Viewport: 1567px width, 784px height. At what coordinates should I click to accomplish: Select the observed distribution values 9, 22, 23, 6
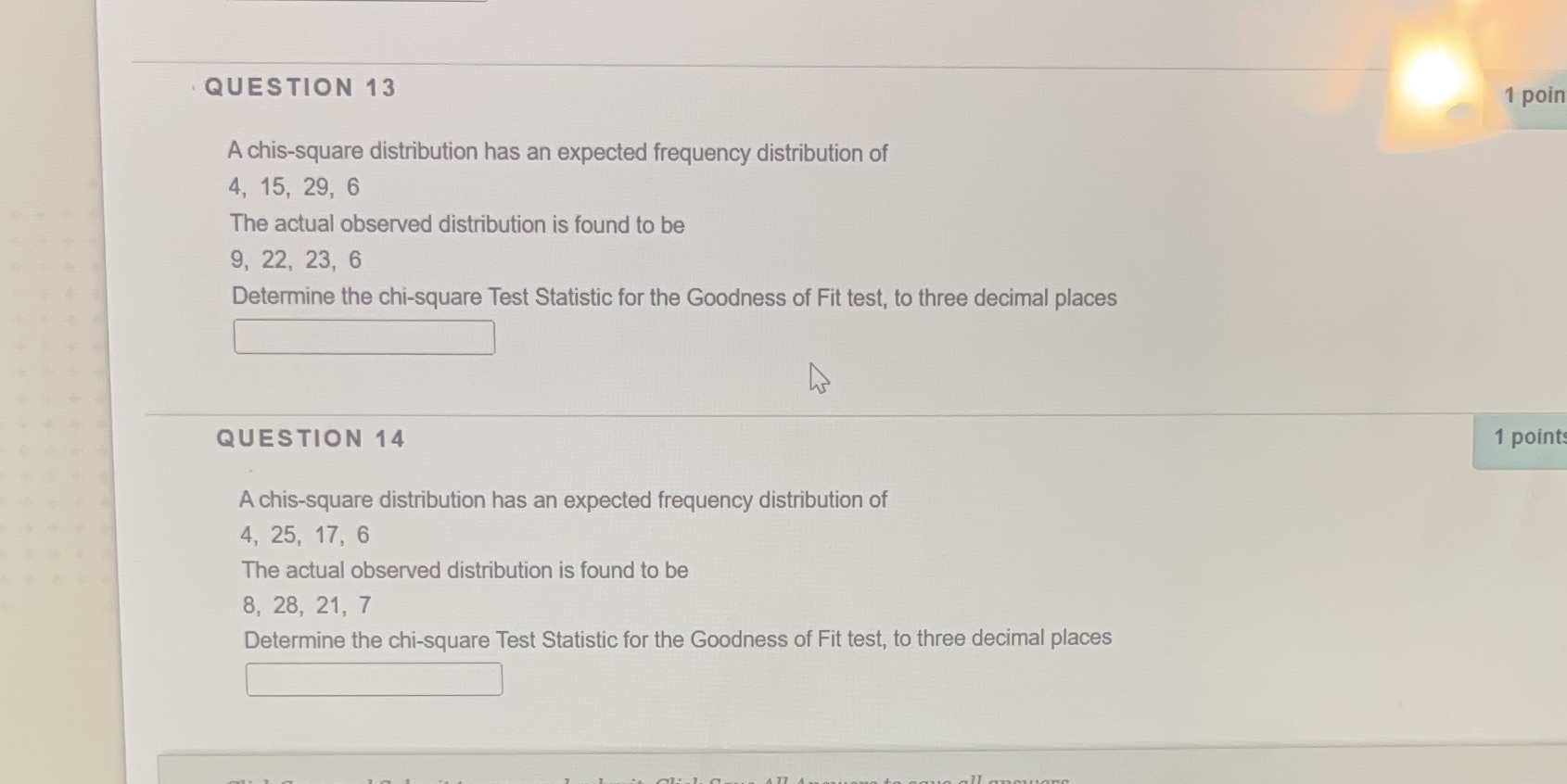tap(297, 260)
